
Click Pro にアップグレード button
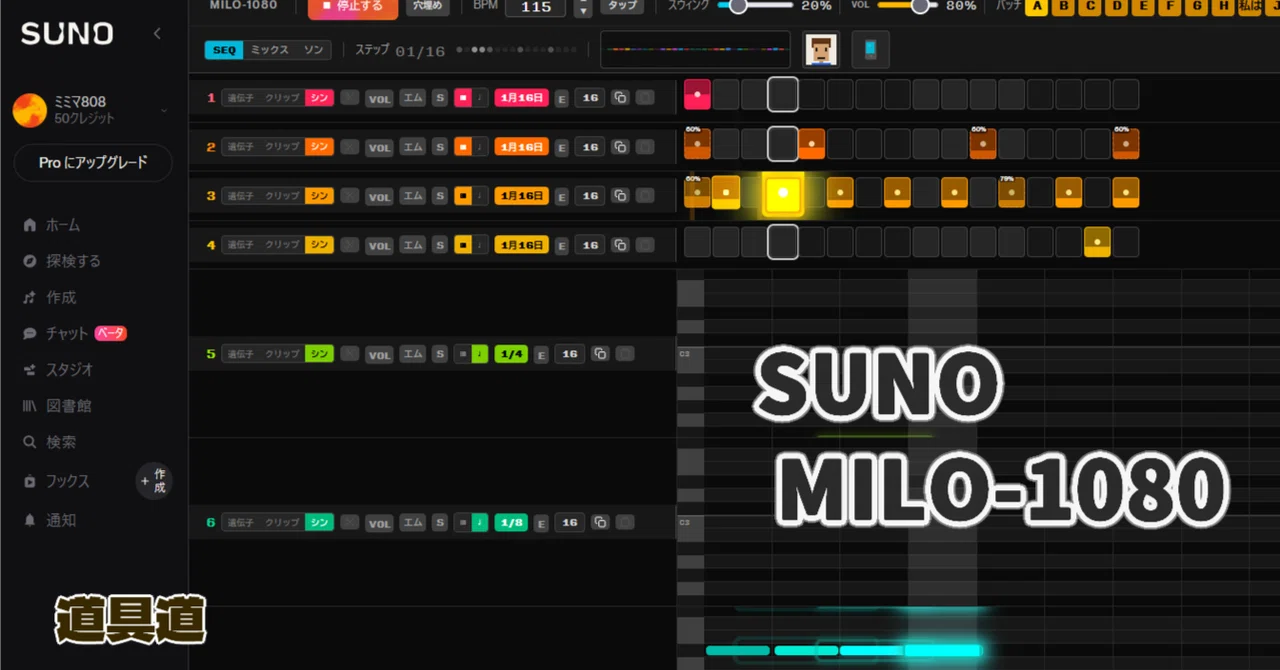(93, 162)
